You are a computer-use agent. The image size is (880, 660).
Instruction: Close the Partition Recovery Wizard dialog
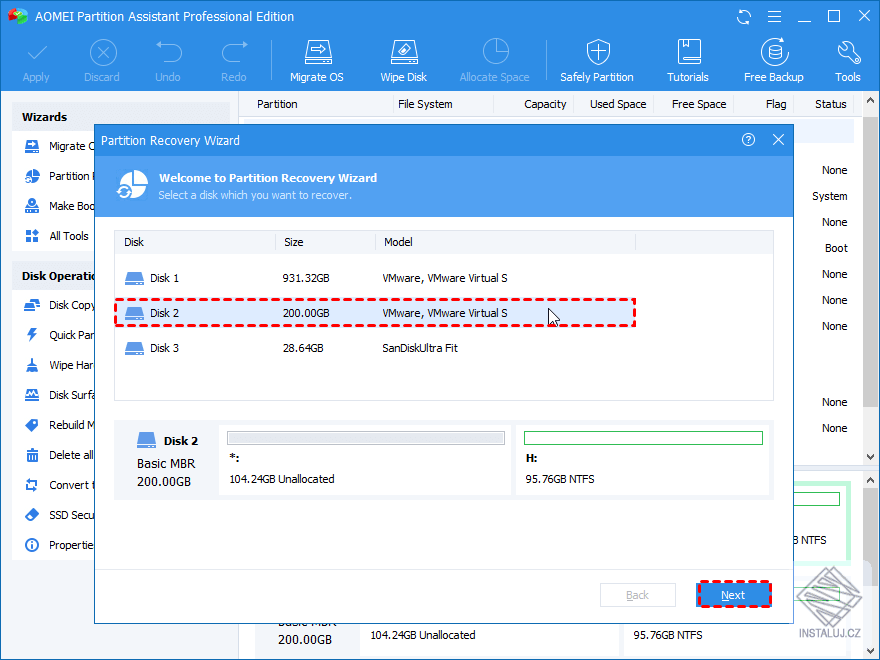point(778,141)
